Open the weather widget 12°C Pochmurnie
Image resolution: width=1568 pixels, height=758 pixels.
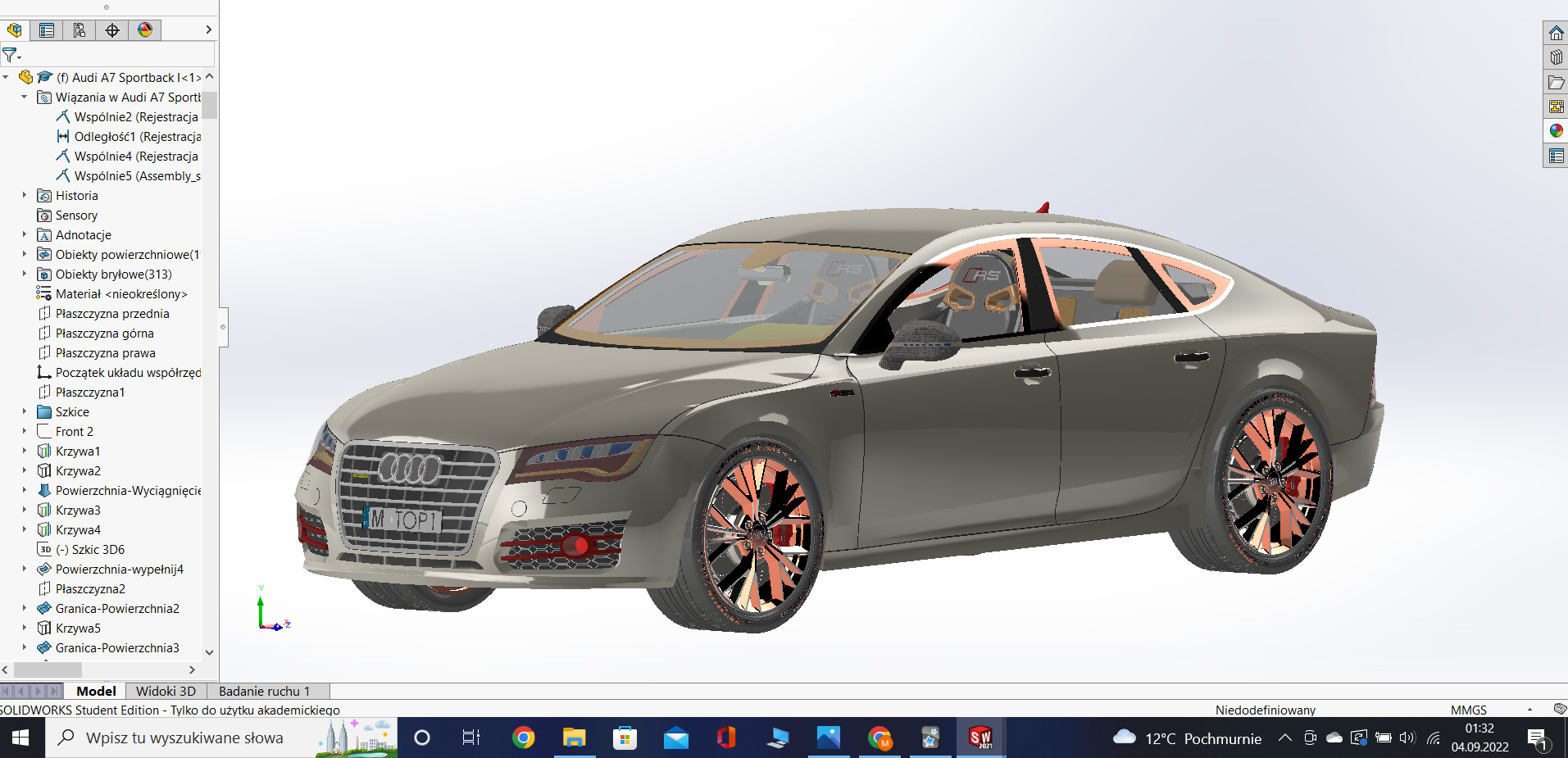[1187, 738]
